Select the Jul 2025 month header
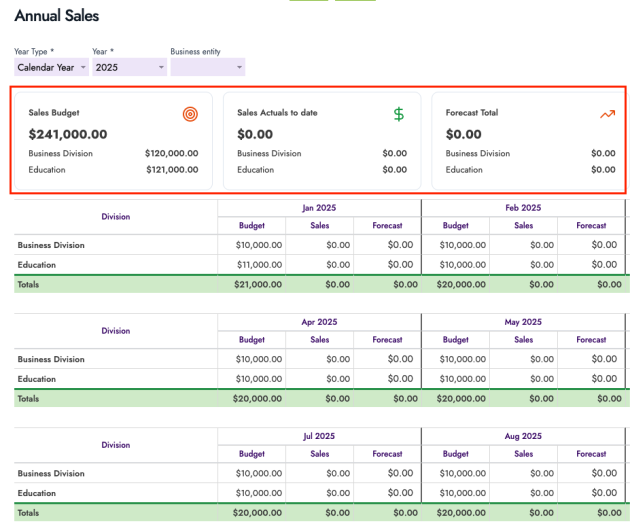This screenshot has width=630, height=528. pos(319,437)
